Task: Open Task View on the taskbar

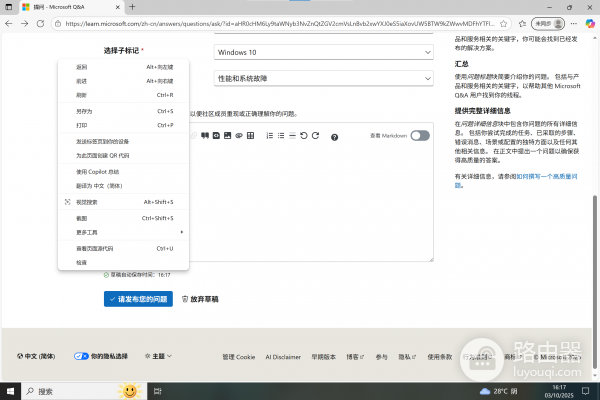Action: click(x=157, y=391)
